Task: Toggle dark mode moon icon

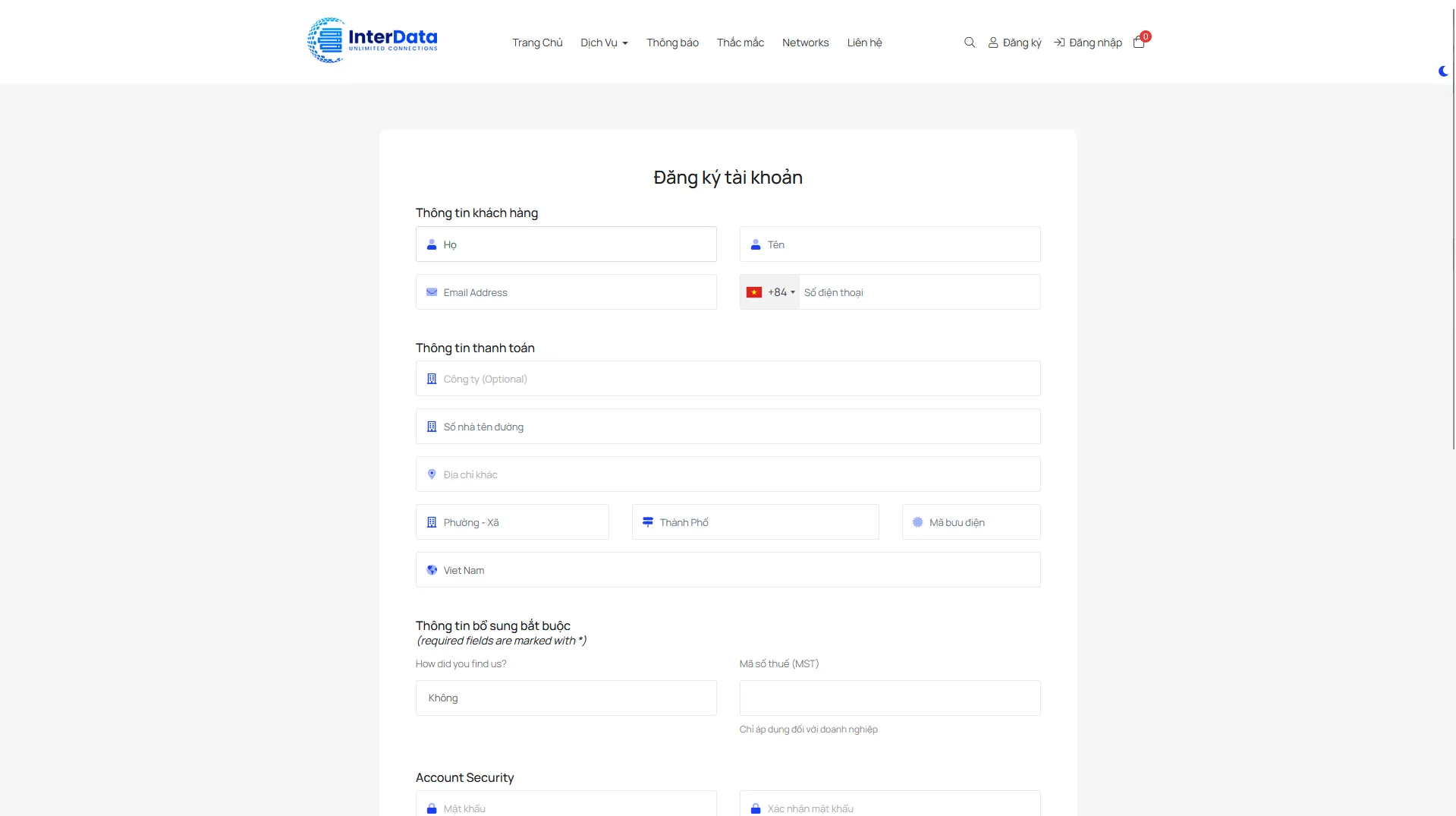Action: [1443, 71]
